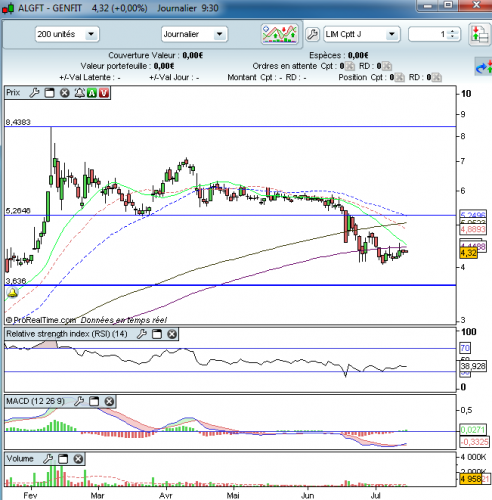
Task: Click the green A buy button in Prix panel
Action: pyautogui.click(x=91, y=93)
